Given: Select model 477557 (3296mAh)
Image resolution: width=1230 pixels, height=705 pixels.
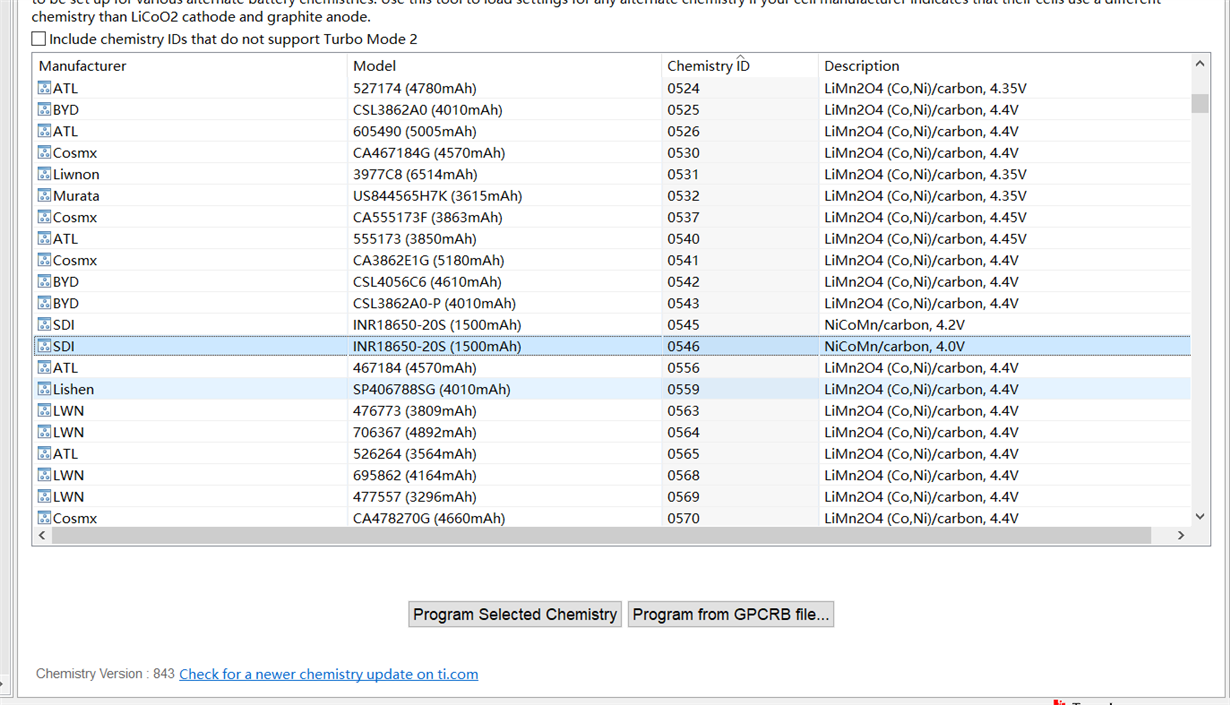Looking at the screenshot, I should pyautogui.click(x=415, y=497).
